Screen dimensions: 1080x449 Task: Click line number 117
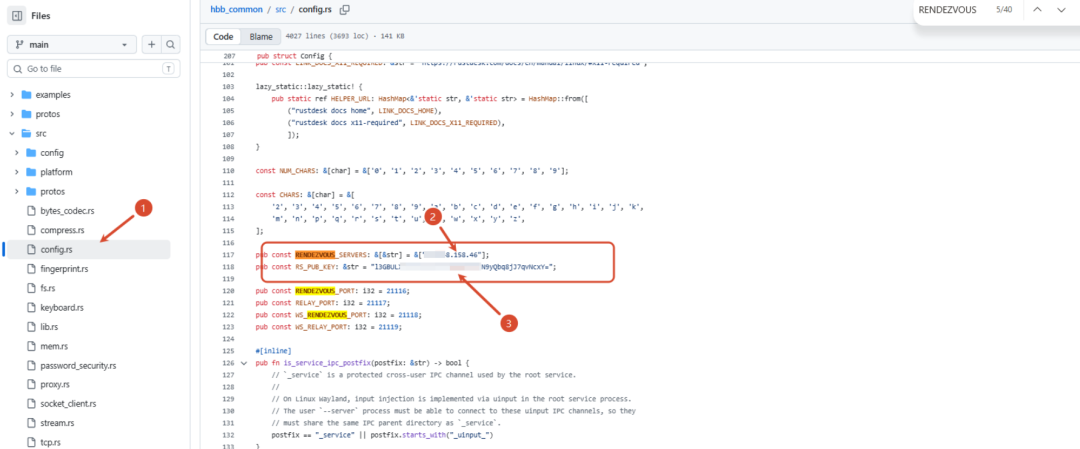pos(229,255)
